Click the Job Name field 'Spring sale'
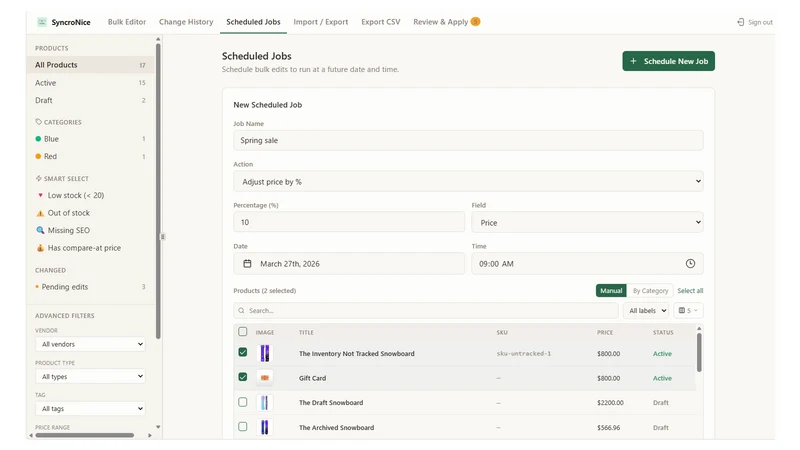800x450 pixels. [468, 140]
